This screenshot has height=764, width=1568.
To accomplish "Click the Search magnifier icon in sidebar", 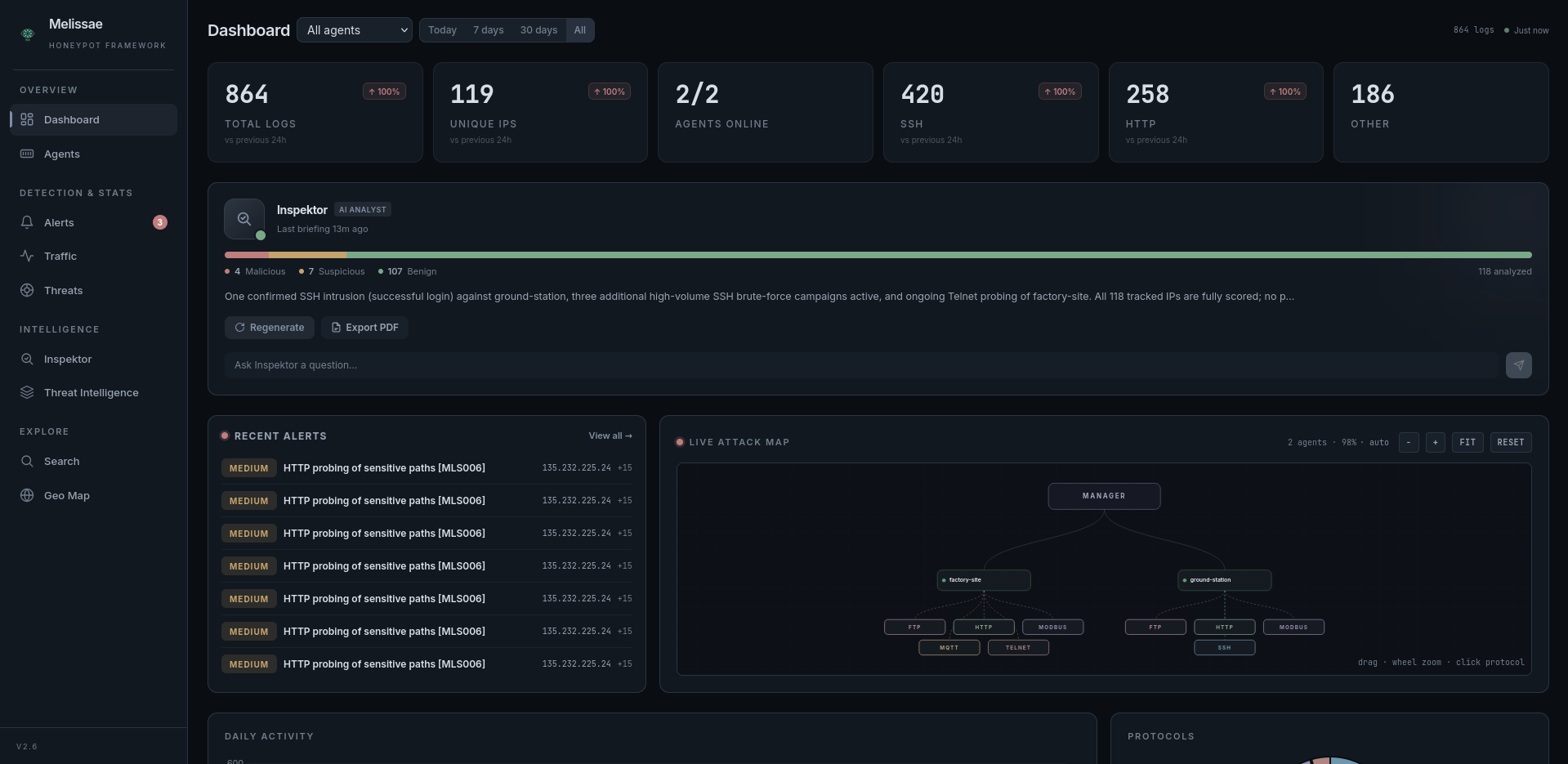I will point(27,461).
